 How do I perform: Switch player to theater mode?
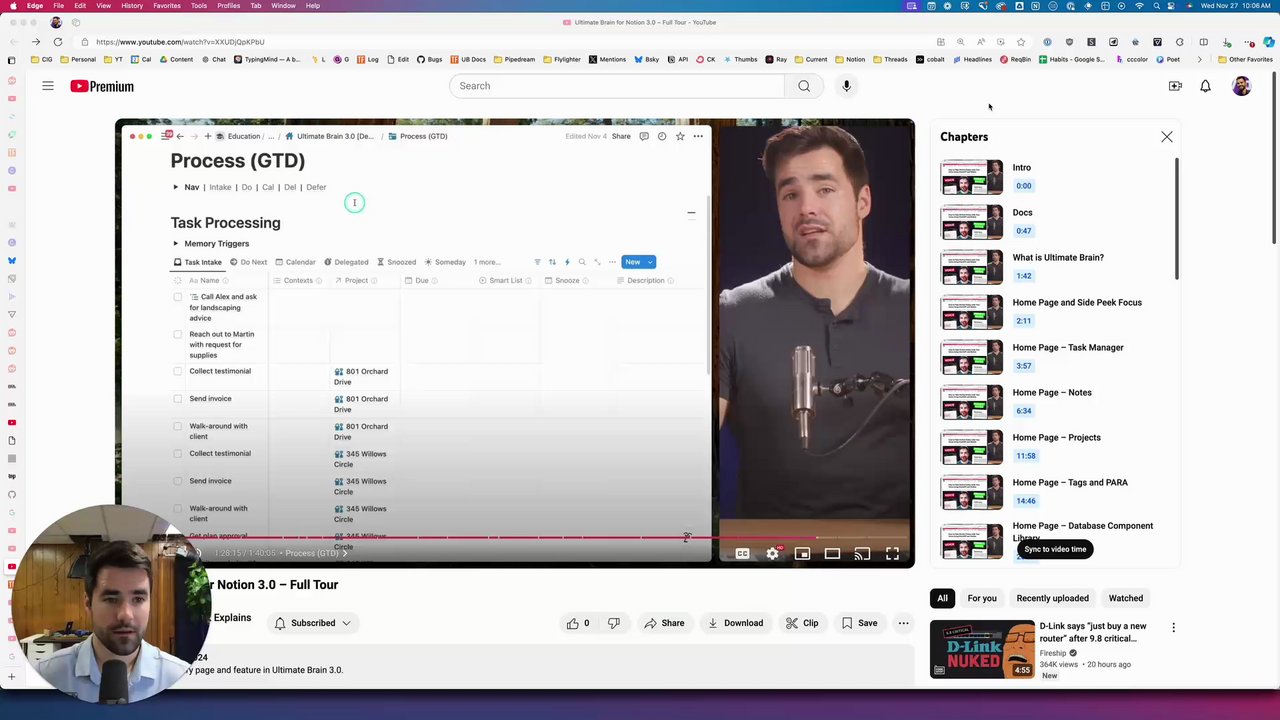[x=832, y=553]
